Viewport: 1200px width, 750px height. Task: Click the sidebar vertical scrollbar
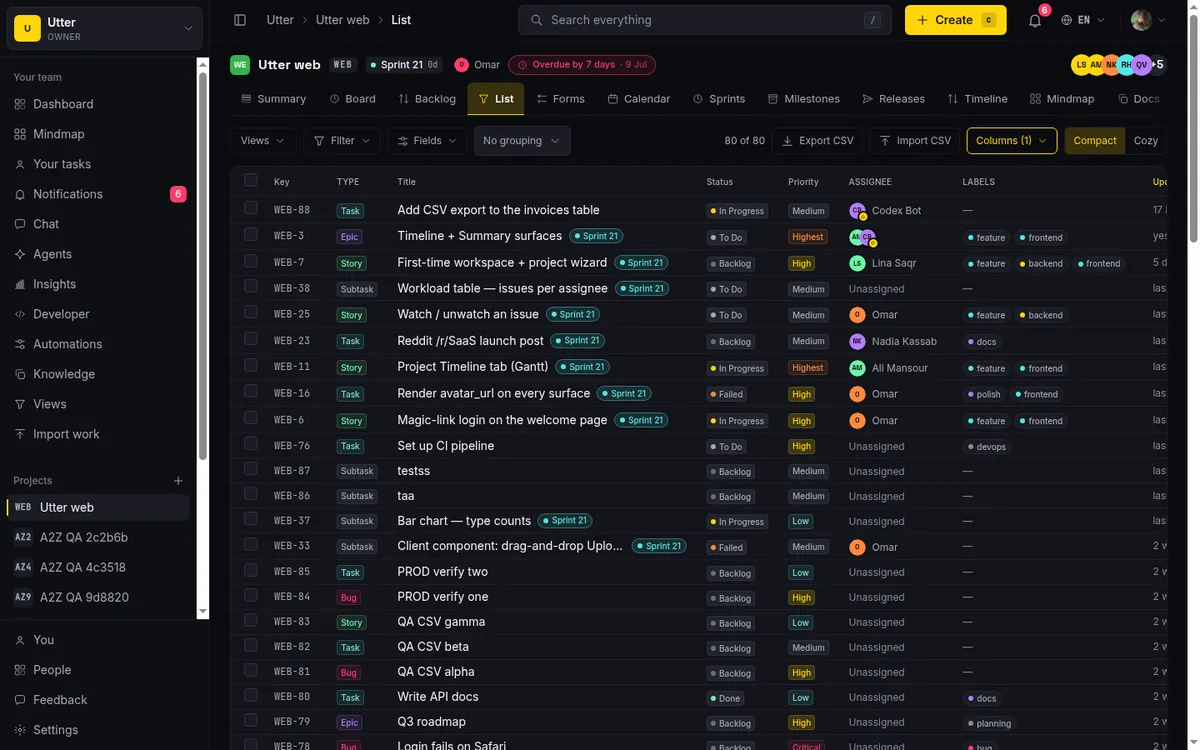(x=203, y=264)
